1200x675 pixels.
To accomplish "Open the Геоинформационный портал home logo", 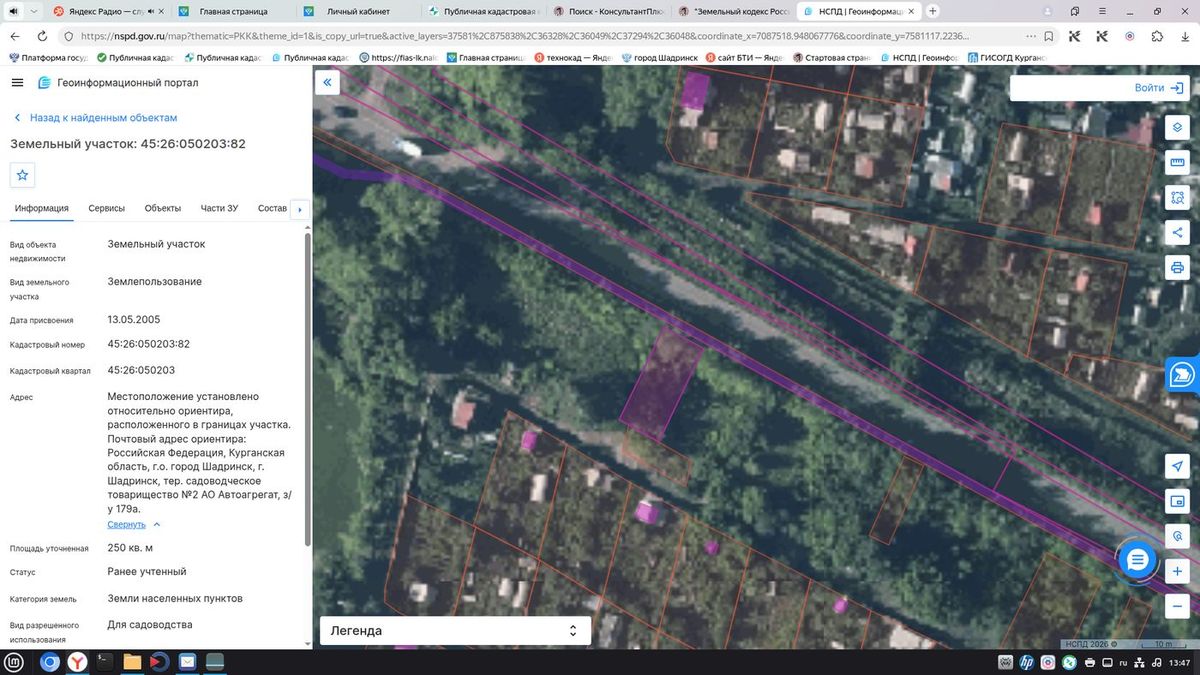I will click(117, 83).
